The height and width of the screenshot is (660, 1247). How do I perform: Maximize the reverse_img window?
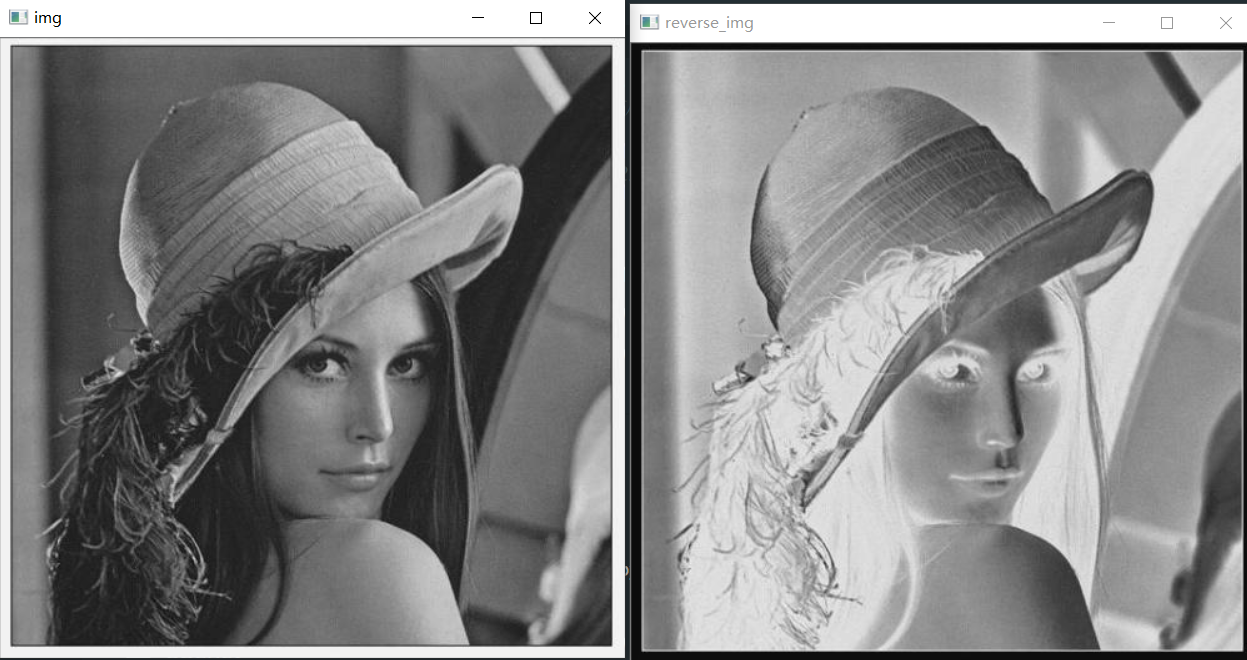click(1167, 23)
